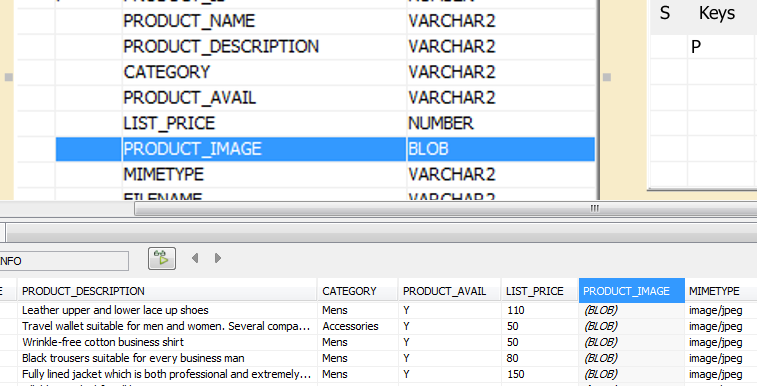Sort by LIST_PRICE column header

(540, 291)
